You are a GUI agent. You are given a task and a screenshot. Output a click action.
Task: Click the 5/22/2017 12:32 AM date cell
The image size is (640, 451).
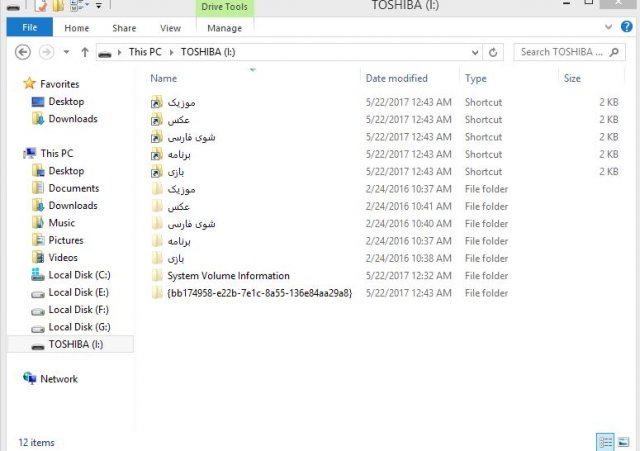[x=409, y=276]
